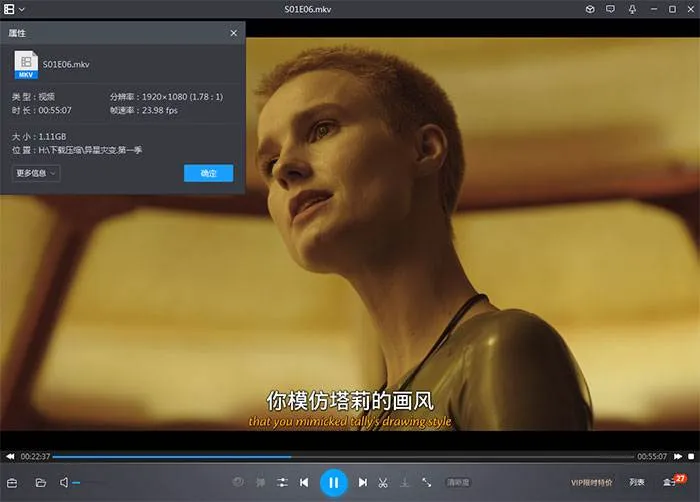Click the 类型 视频 type text
This screenshot has width=700, height=502.
tap(33, 96)
